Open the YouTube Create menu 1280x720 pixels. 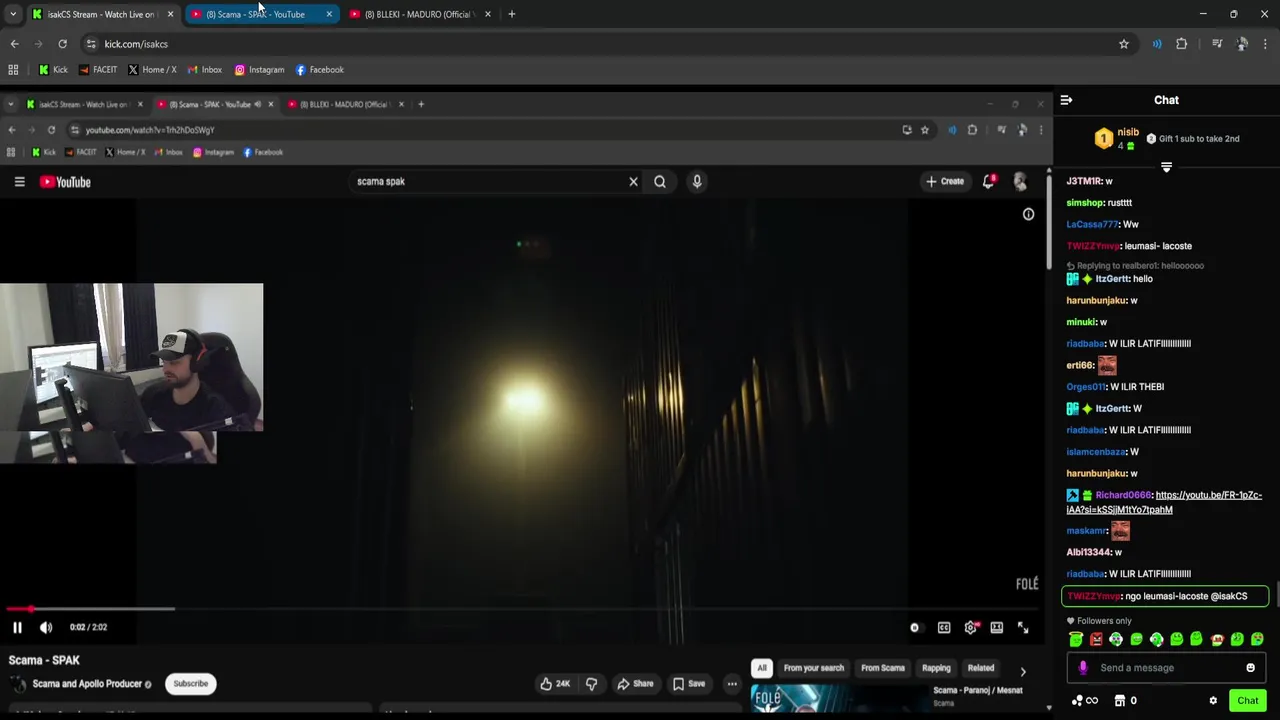(x=945, y=181)
